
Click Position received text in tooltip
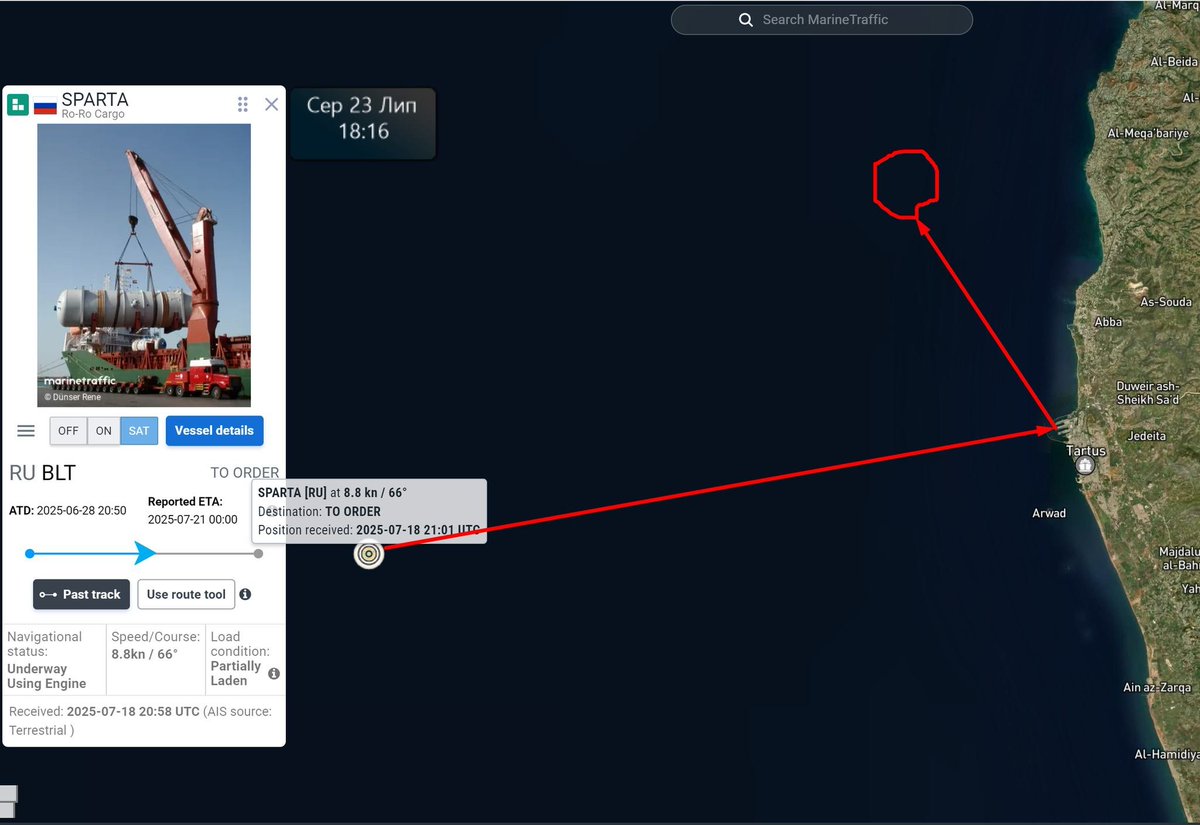(368, 529)
